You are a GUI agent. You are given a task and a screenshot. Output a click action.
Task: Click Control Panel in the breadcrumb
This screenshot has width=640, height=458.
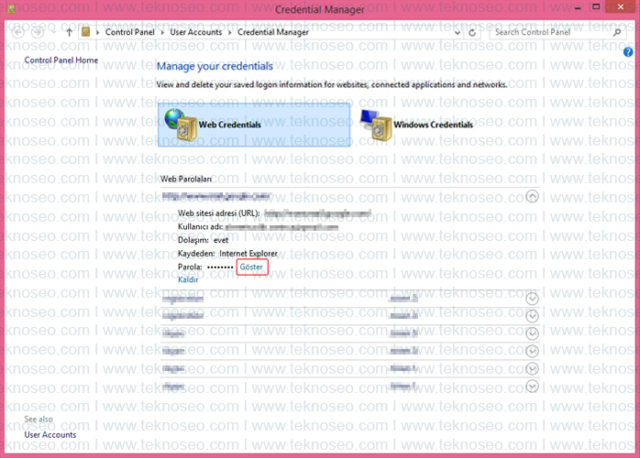pyautogui.click(x=130, y=32)
